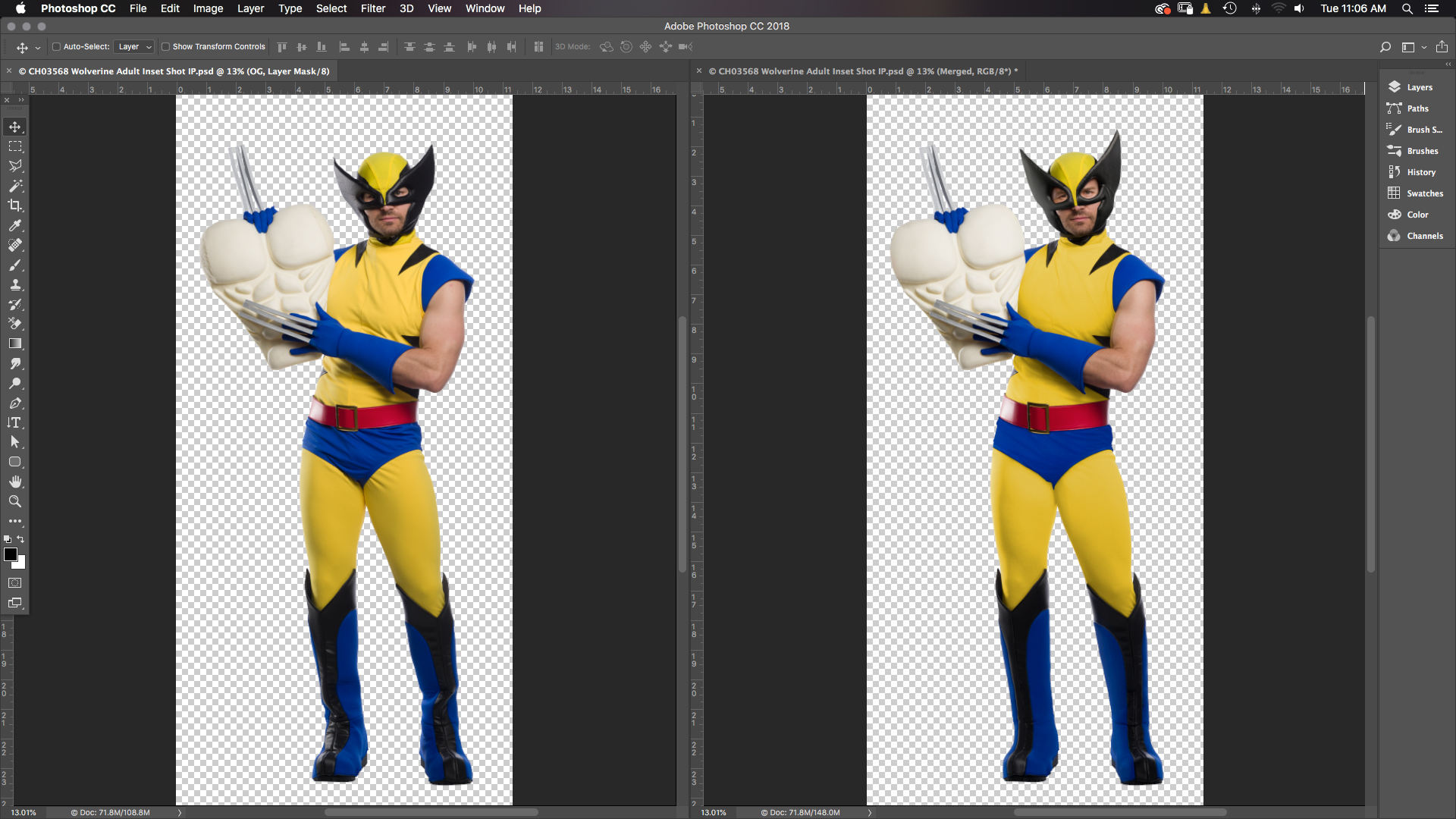The width and height of the screenshot is (1456, 819).
Task: Toggle Quick Mask mode
Action: 15,583
